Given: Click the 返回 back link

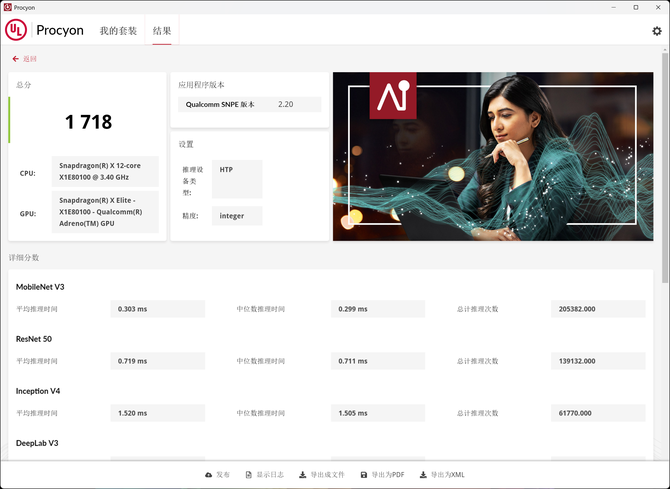Looking at the screenshot, I should pos(30,59).
